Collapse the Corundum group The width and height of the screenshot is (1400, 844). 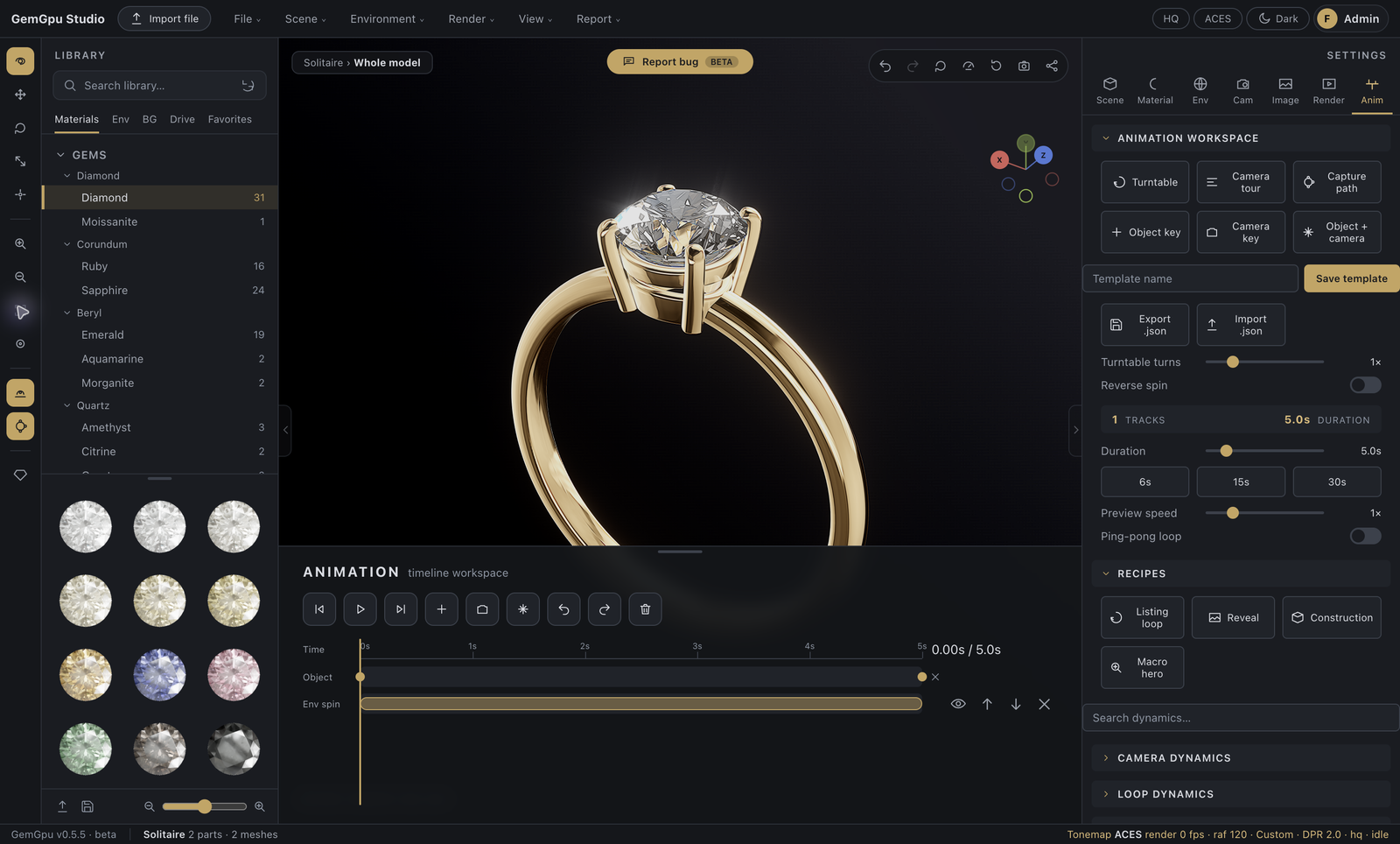click(67, 244)
